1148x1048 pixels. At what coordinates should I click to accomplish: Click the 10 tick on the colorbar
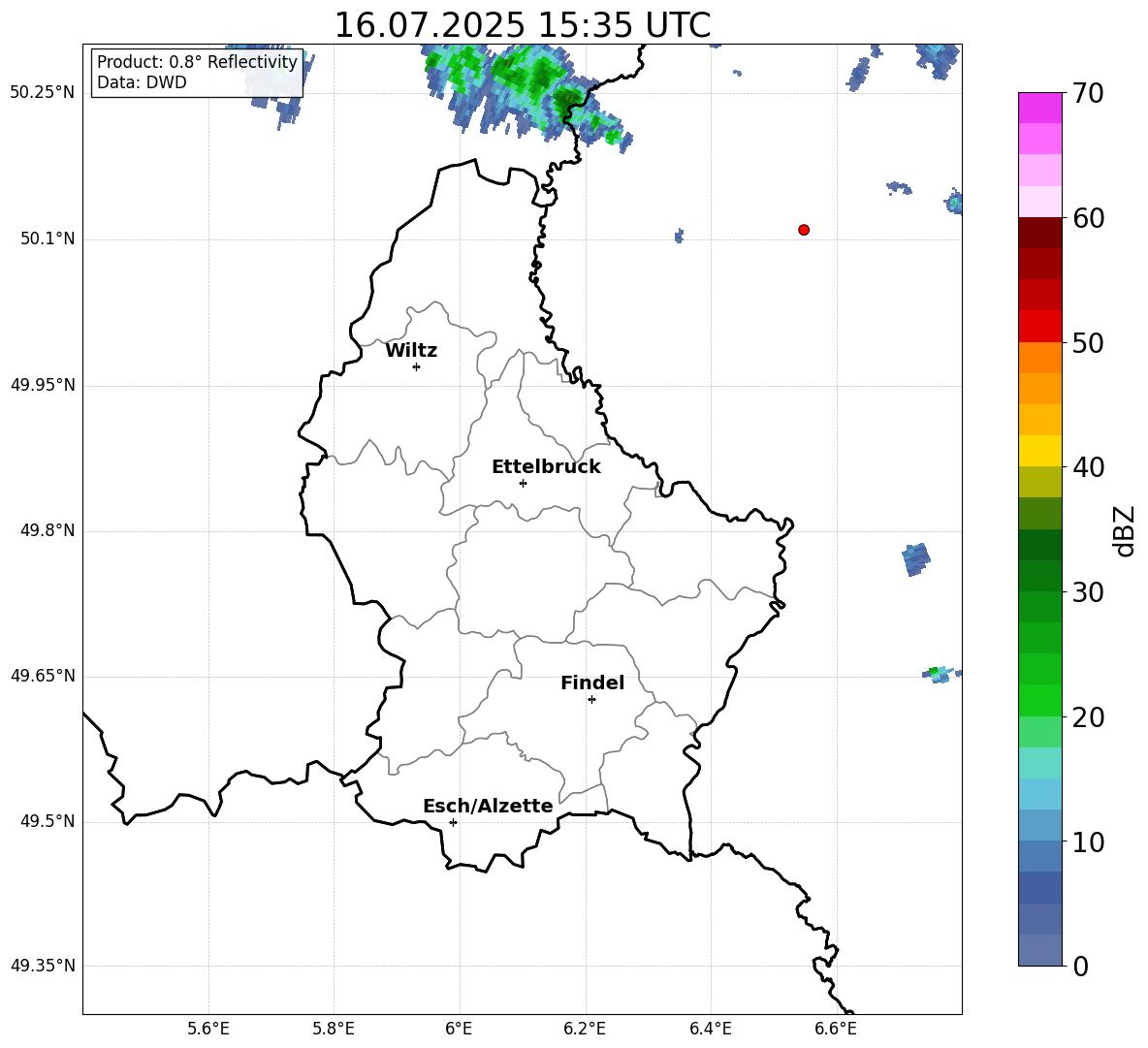1088,842
